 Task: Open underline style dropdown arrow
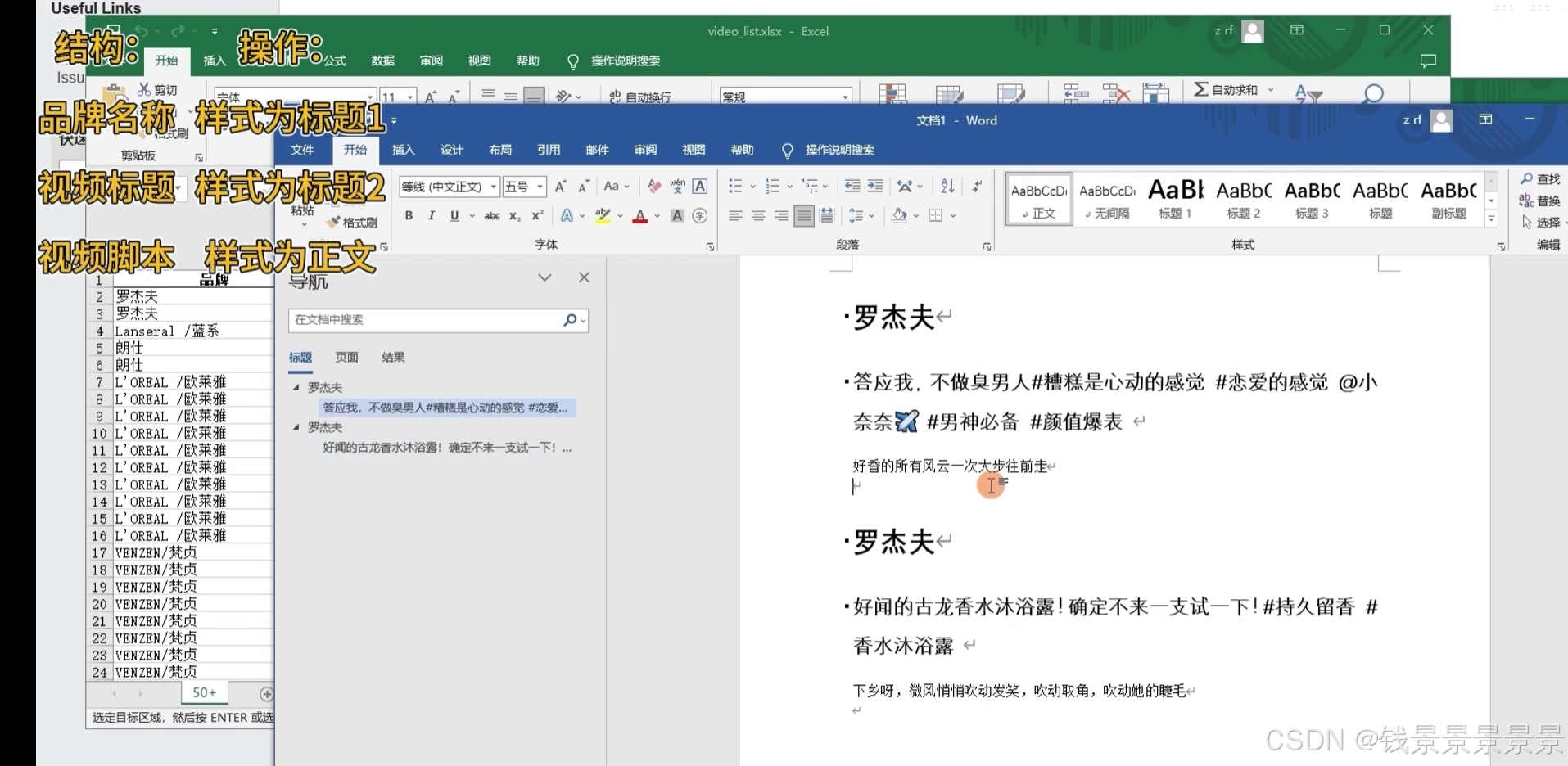472,216
